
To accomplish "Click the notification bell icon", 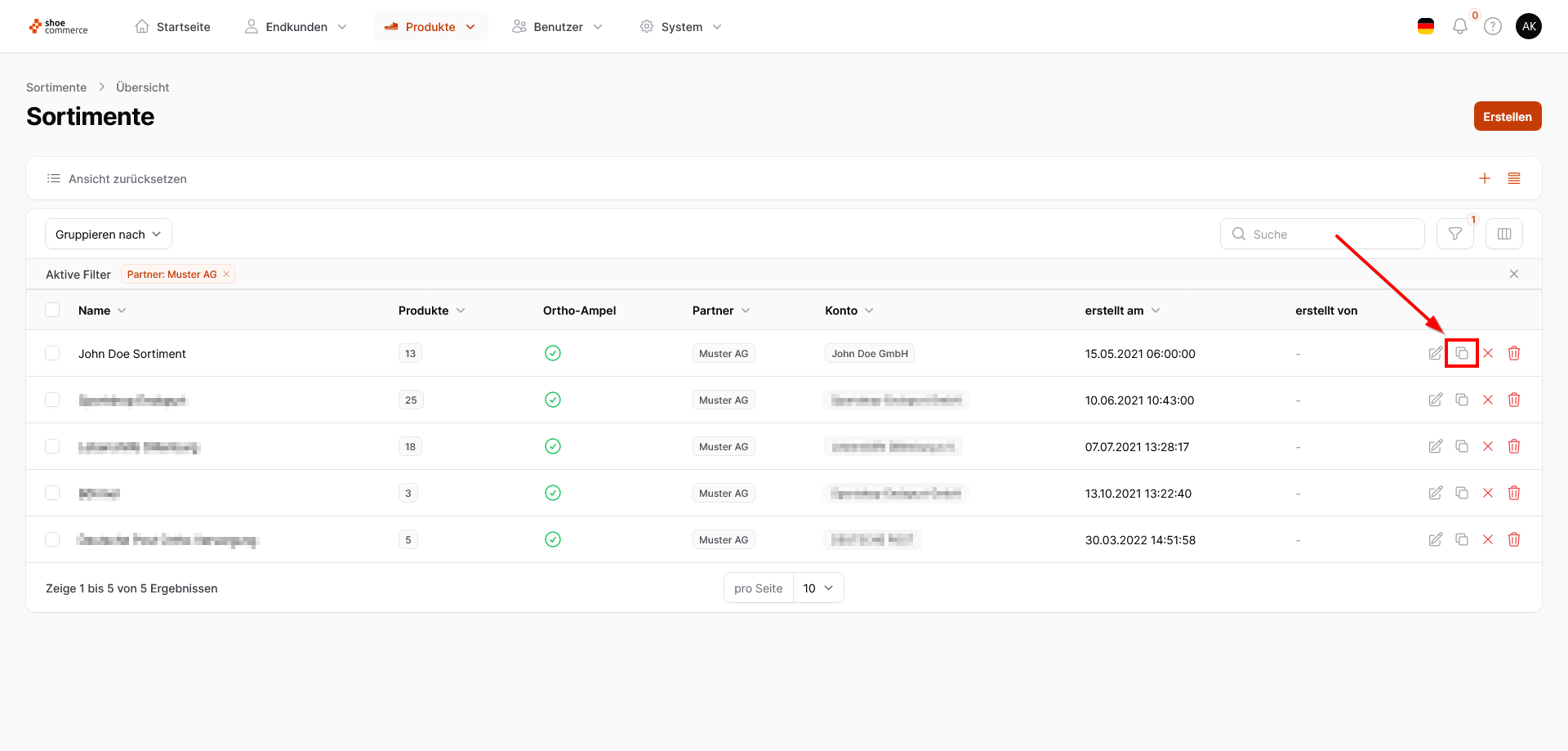I will 1459,27.
